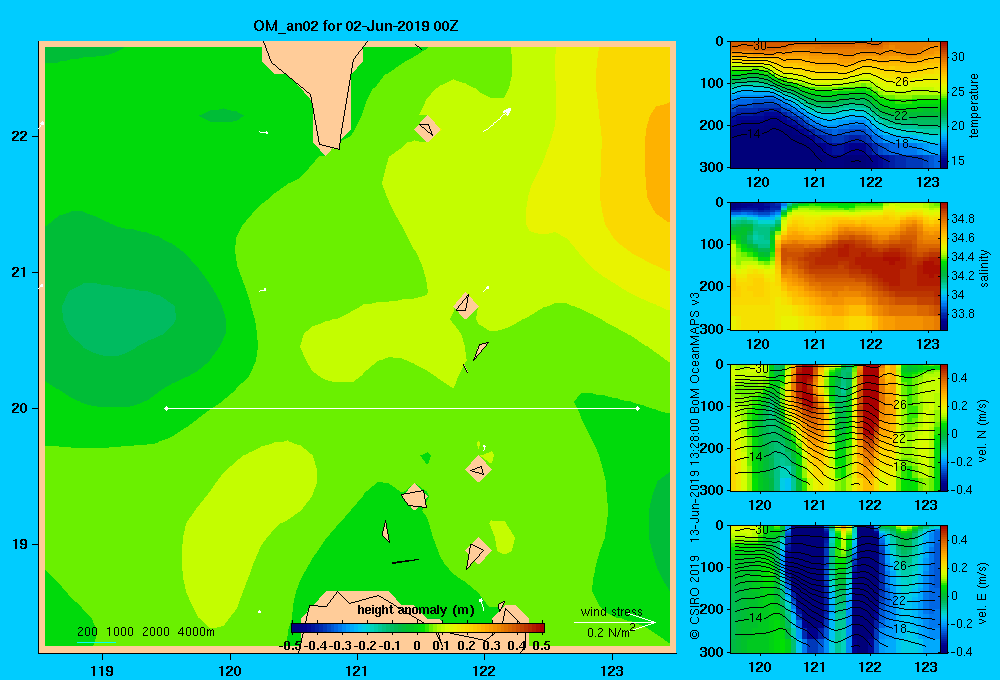The height and width of the screenshot is (680, 1000).
Task: Click the orange high anomaly region on map
Action: tap(659, 164)
